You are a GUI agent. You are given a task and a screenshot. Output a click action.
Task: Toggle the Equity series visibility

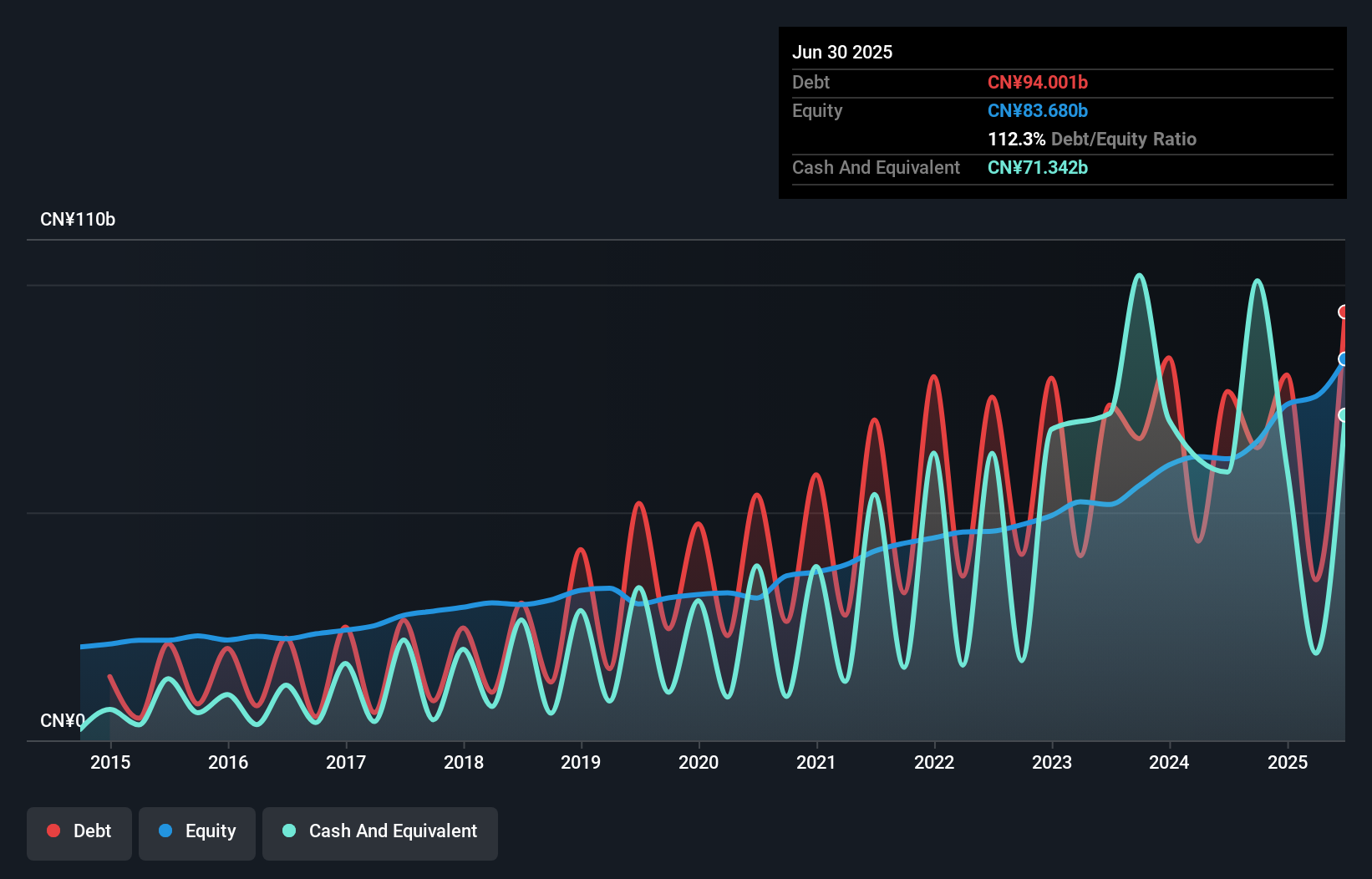tap(196, 831)
